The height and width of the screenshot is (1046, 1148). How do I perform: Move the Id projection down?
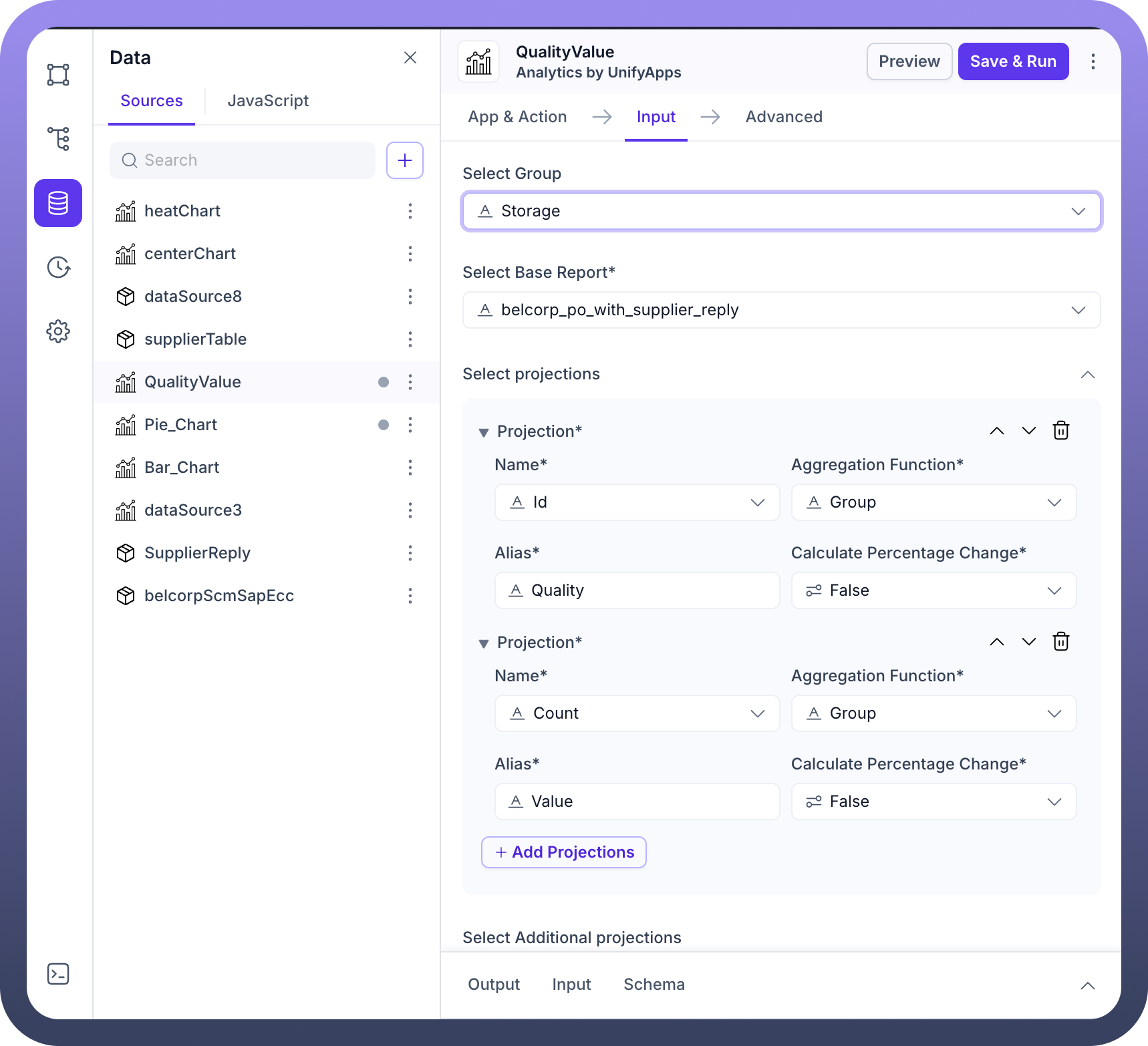pos(1029,431)
